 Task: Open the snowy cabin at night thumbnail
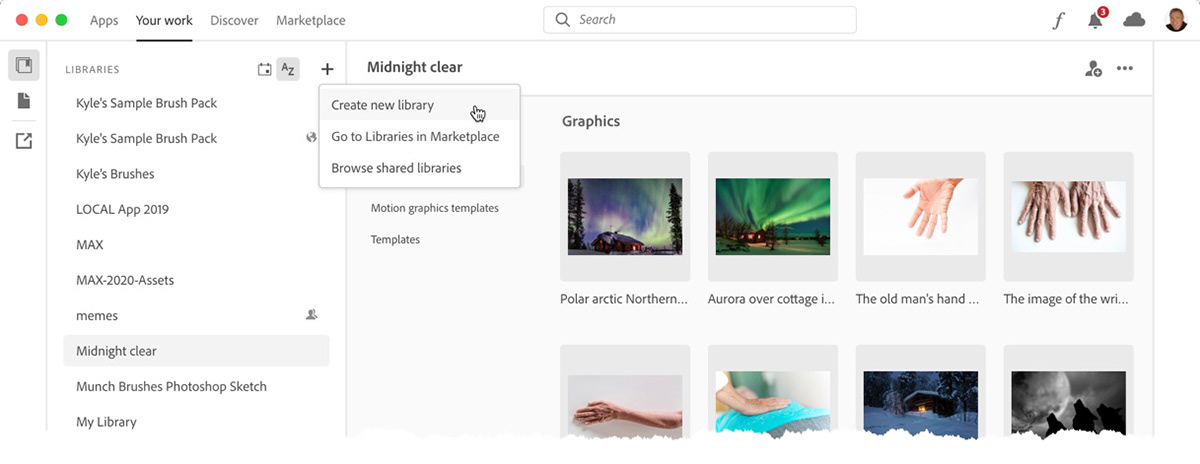921,393
